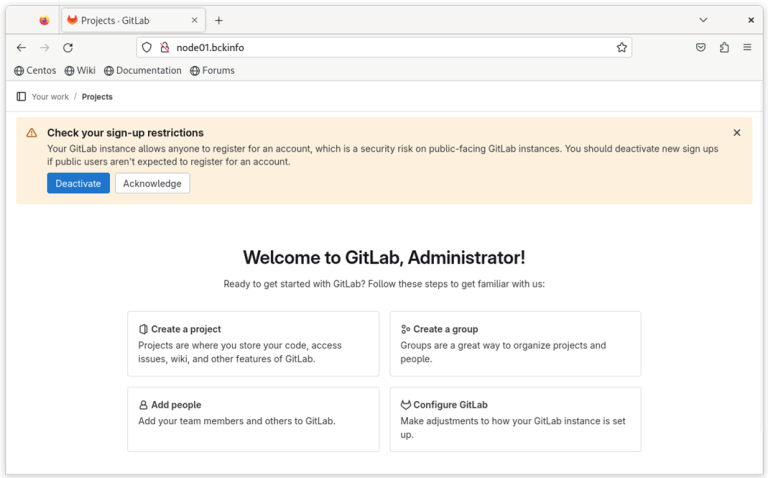Reload the page with the refresh icon
The width and height of the screenshot is (768, 478).
click(x=68, y=48)
